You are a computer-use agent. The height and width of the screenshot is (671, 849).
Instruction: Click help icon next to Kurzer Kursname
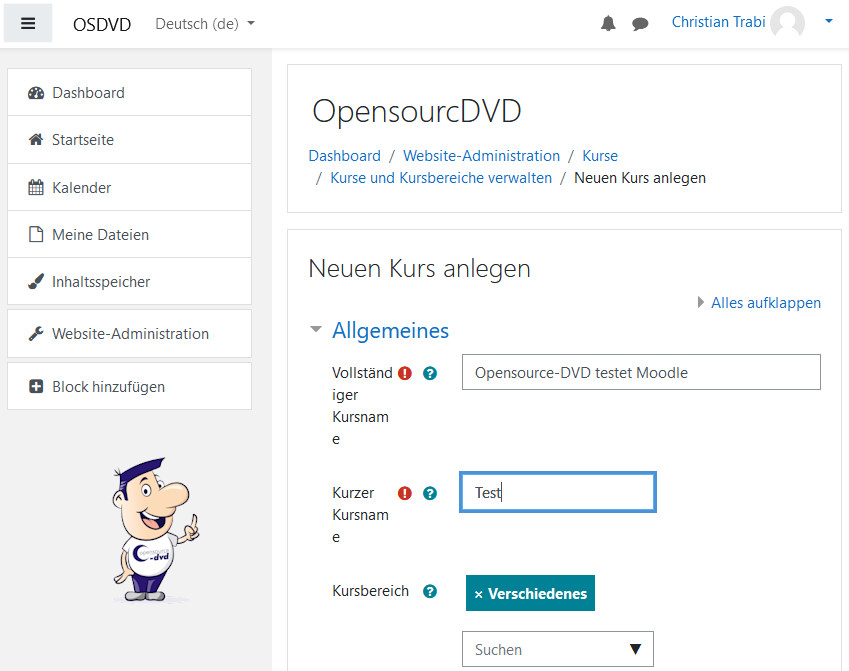pos(430,493)
